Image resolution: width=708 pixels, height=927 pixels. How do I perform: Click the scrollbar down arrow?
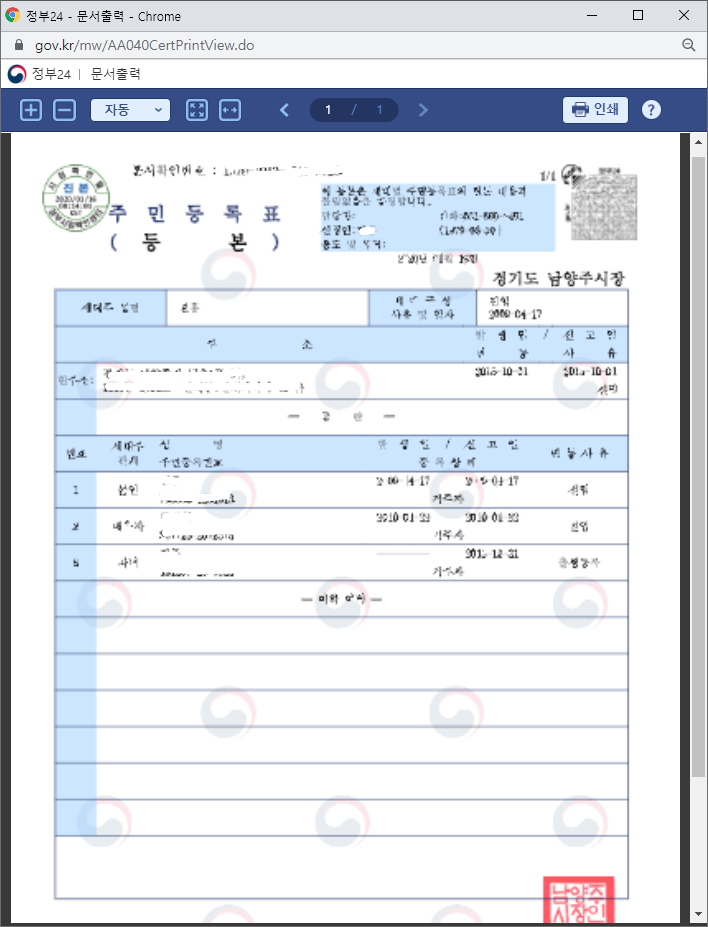click(x=698, y=913)
